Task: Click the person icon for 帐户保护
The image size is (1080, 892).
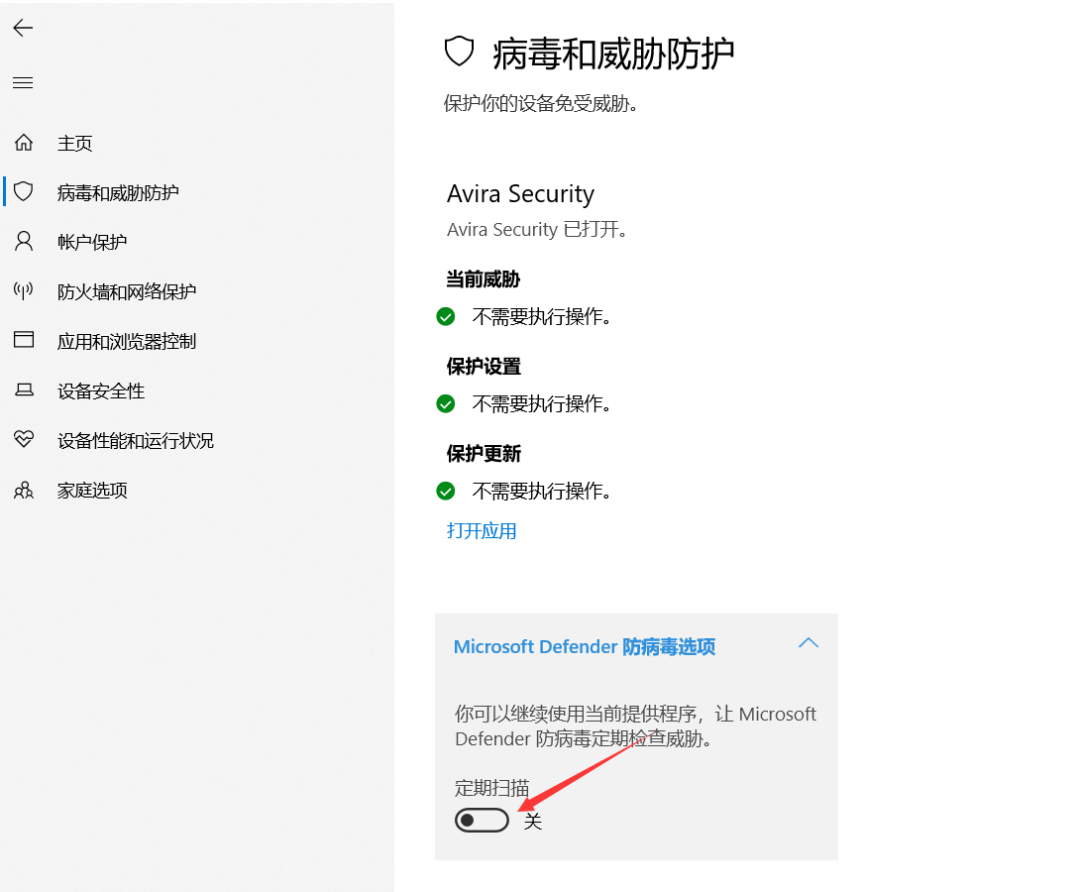Action: [23, 241]
